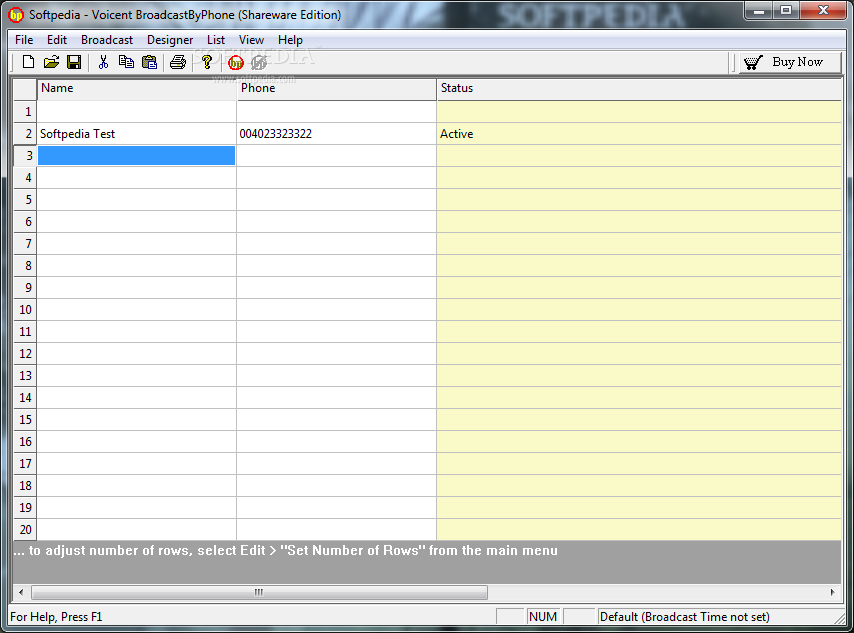Click the grayed stop broadcast icon
Screen dimensions: 854x633
259,63
